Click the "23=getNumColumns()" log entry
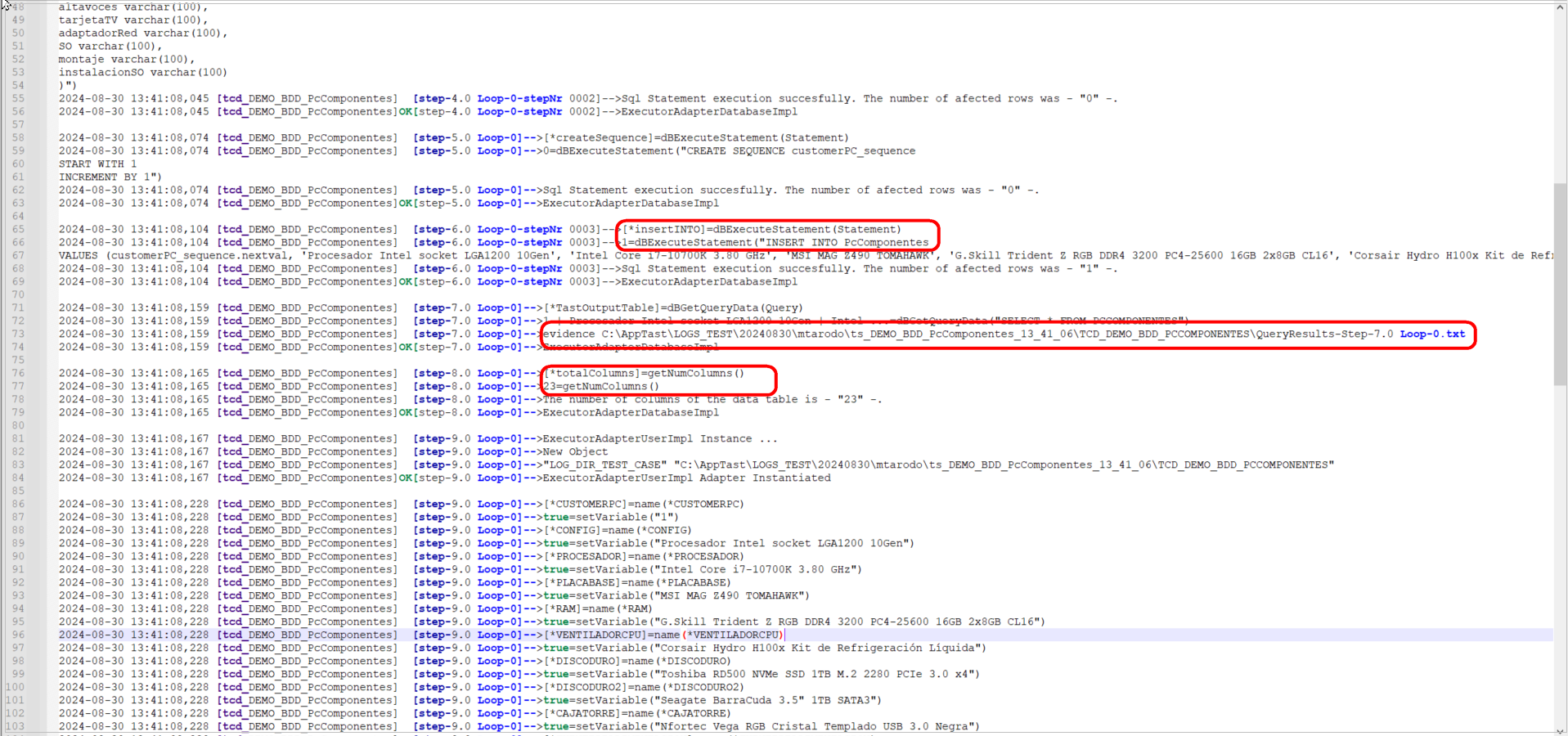Viewport: 1568px width, 736px height. point(601,387)
